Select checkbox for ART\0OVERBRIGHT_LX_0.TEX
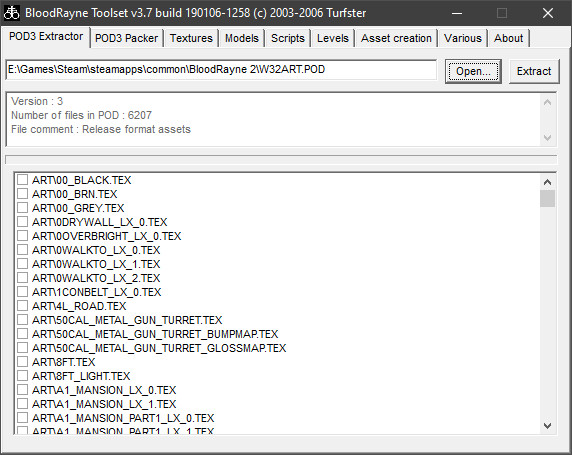Viewport: 572px width, 455px height. (23, 236)
